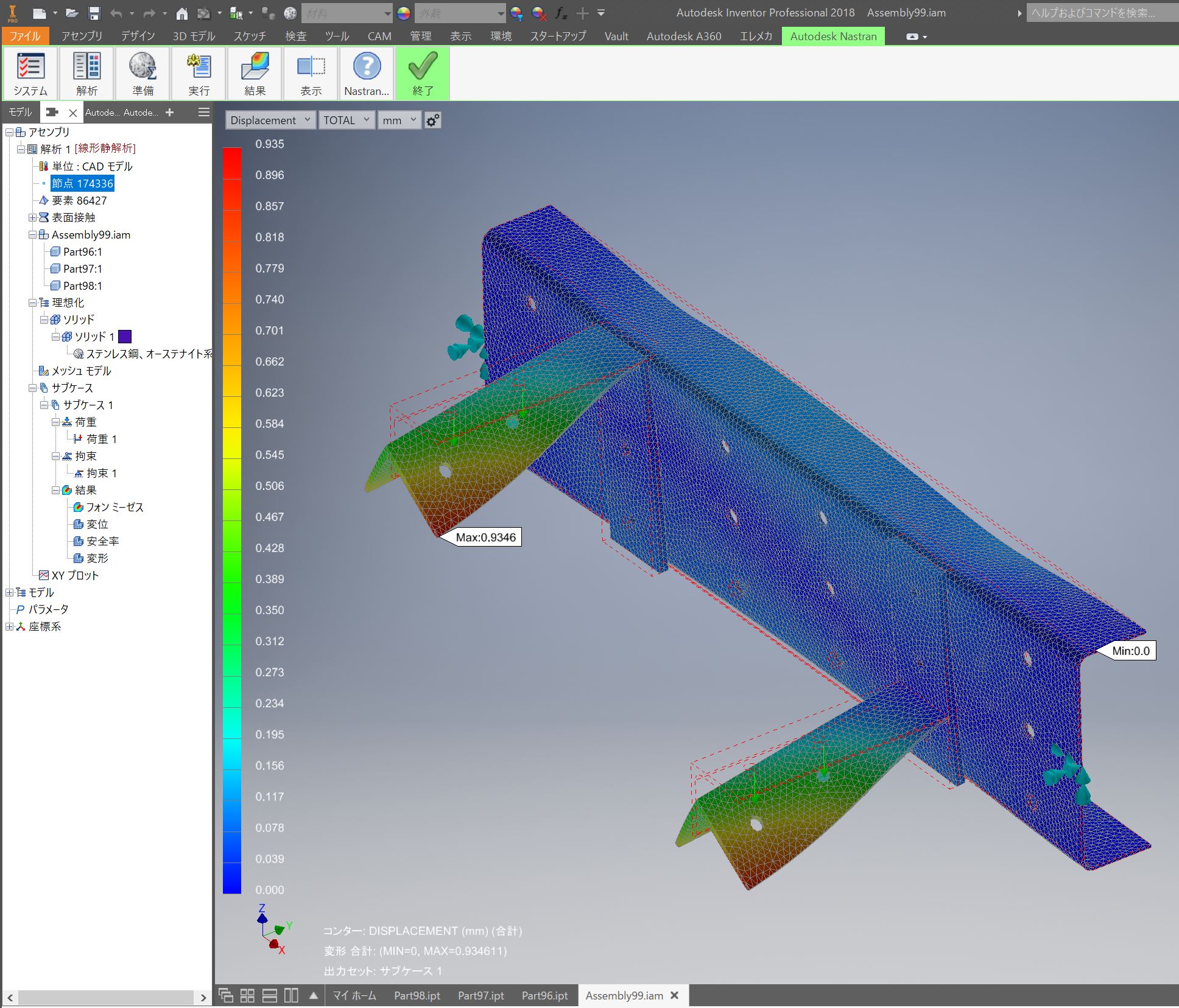
Task: Click the arrange windows grid icon
Action: point(247,995)
